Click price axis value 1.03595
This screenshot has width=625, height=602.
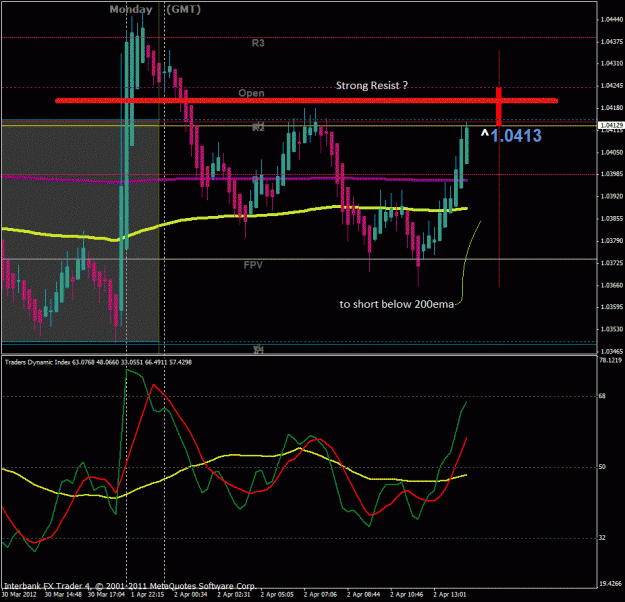(x=611, y=307)
